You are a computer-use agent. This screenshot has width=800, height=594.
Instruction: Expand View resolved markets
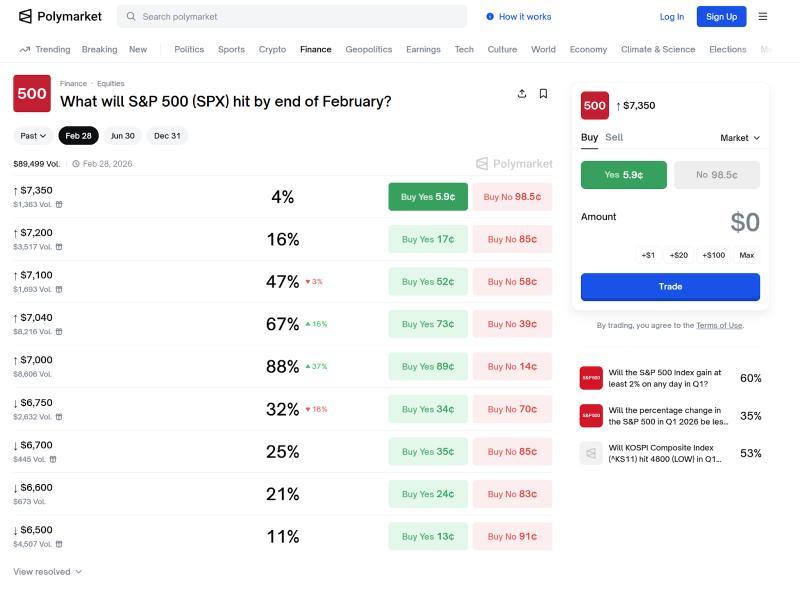tap(47, 572)
